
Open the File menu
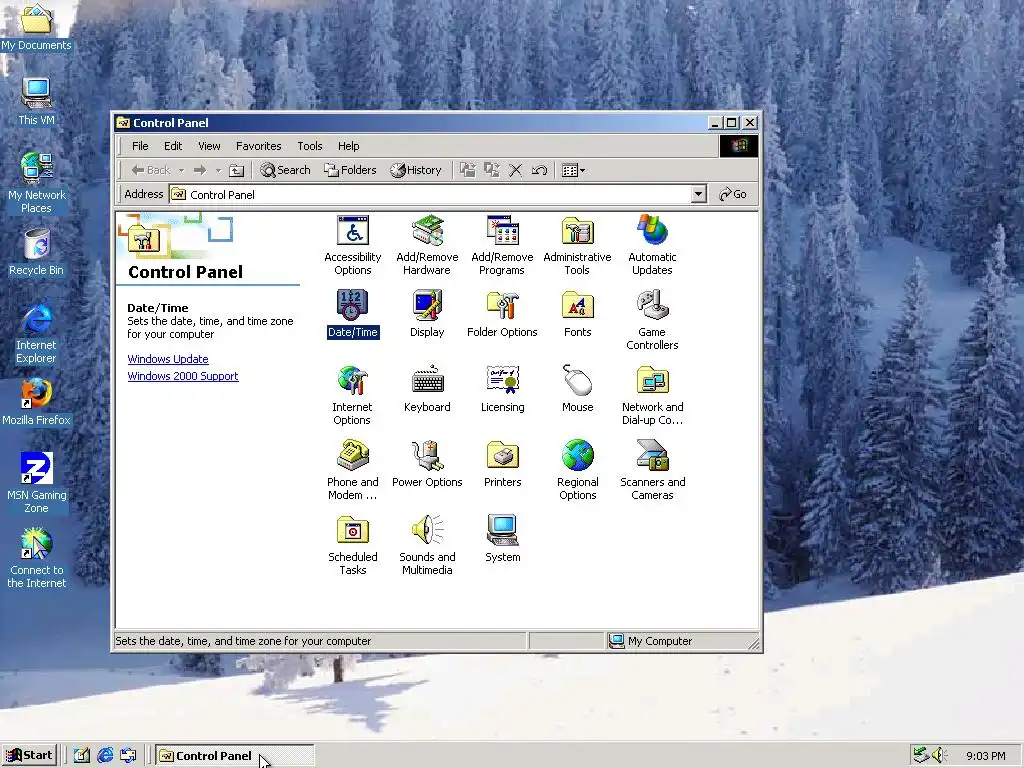pos(140,146)
